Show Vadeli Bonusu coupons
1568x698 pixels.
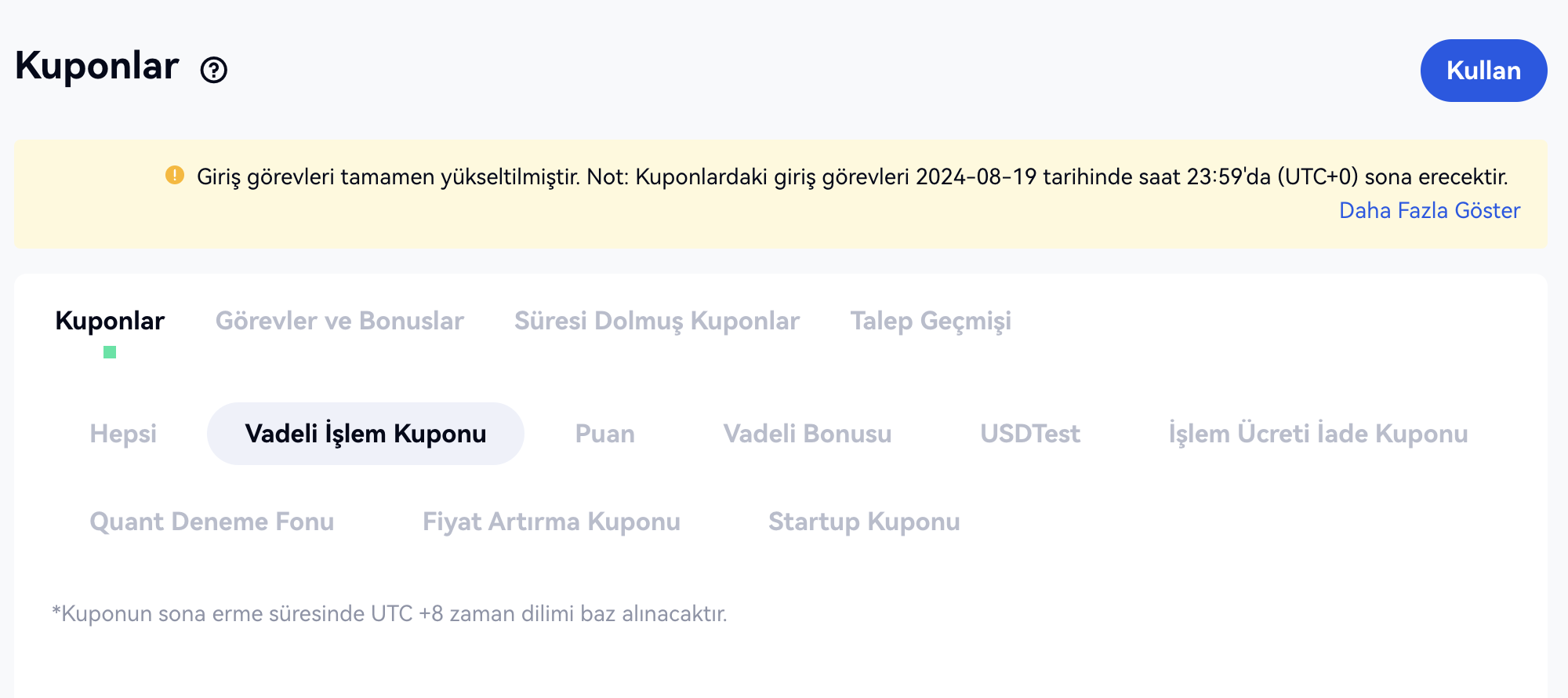pyautogui.click(x=808, y=434)
